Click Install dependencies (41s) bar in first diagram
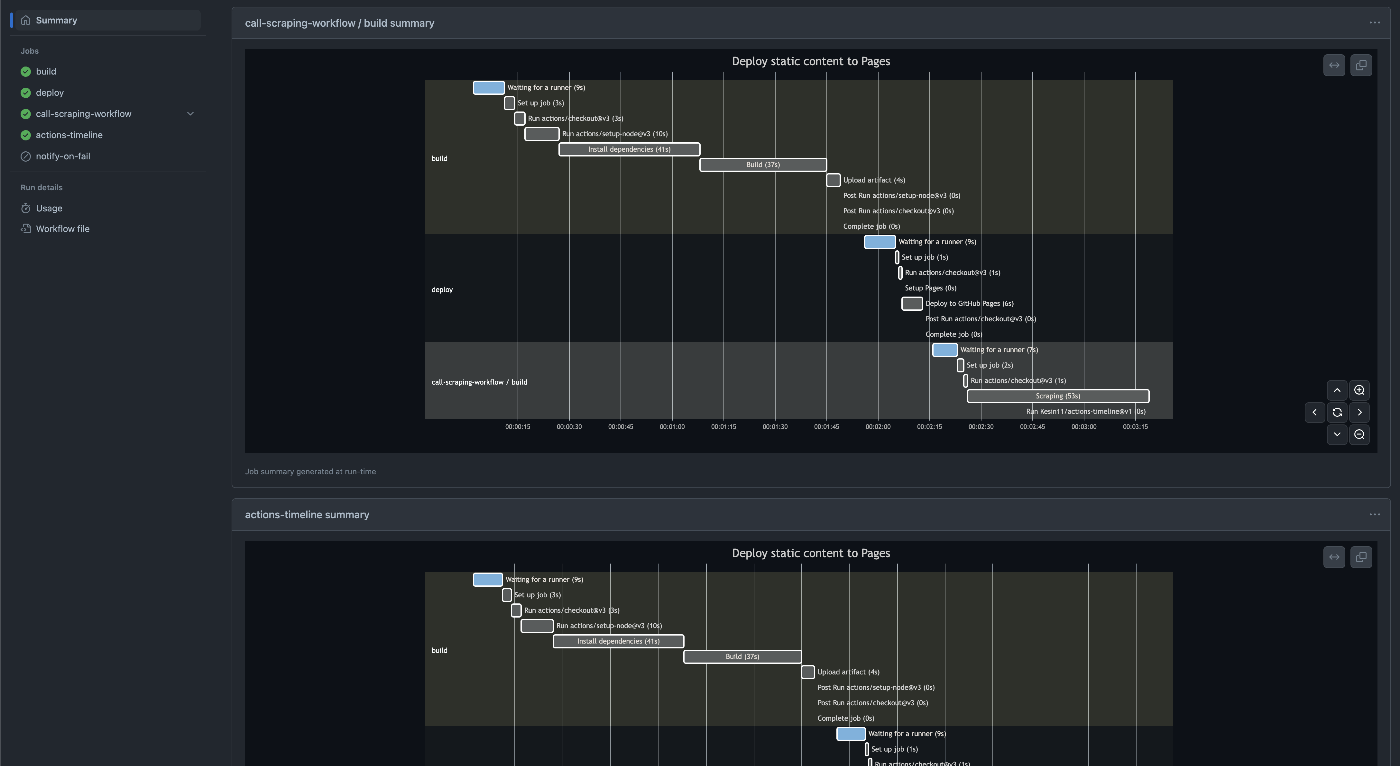 click(x=629, y=149)
